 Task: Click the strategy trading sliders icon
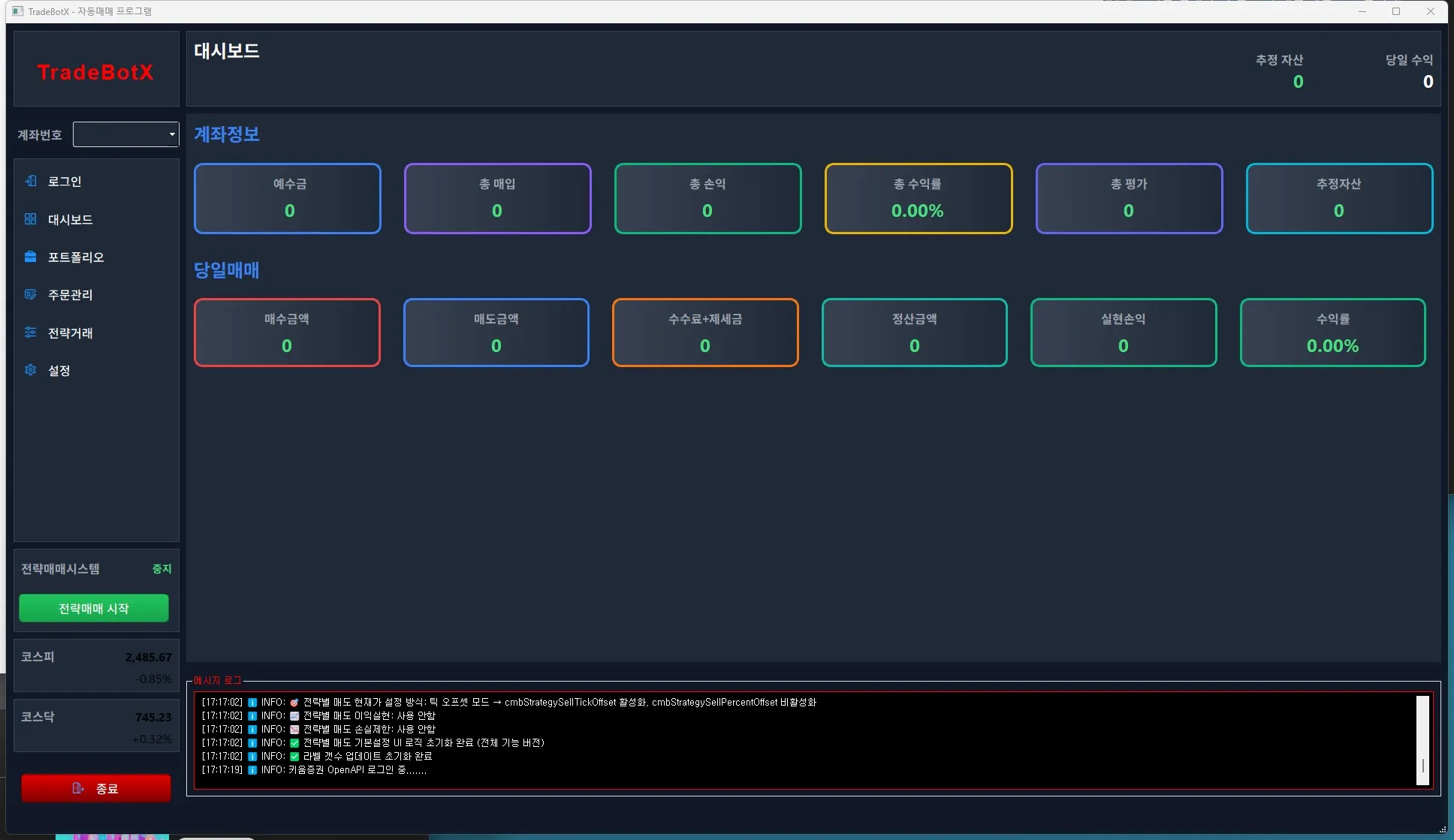point(31,333)
